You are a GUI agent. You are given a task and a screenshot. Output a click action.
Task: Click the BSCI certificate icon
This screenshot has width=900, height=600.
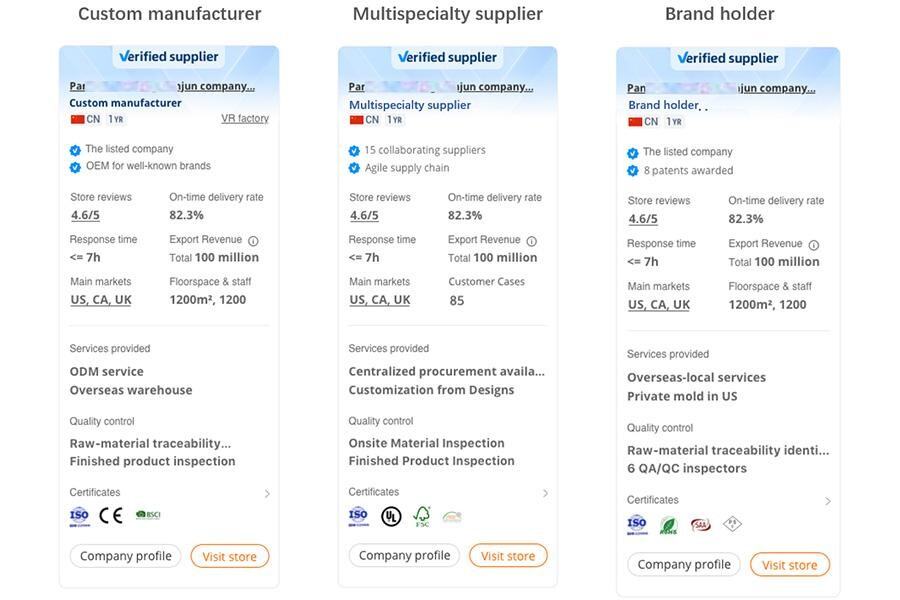click(148, 515)
